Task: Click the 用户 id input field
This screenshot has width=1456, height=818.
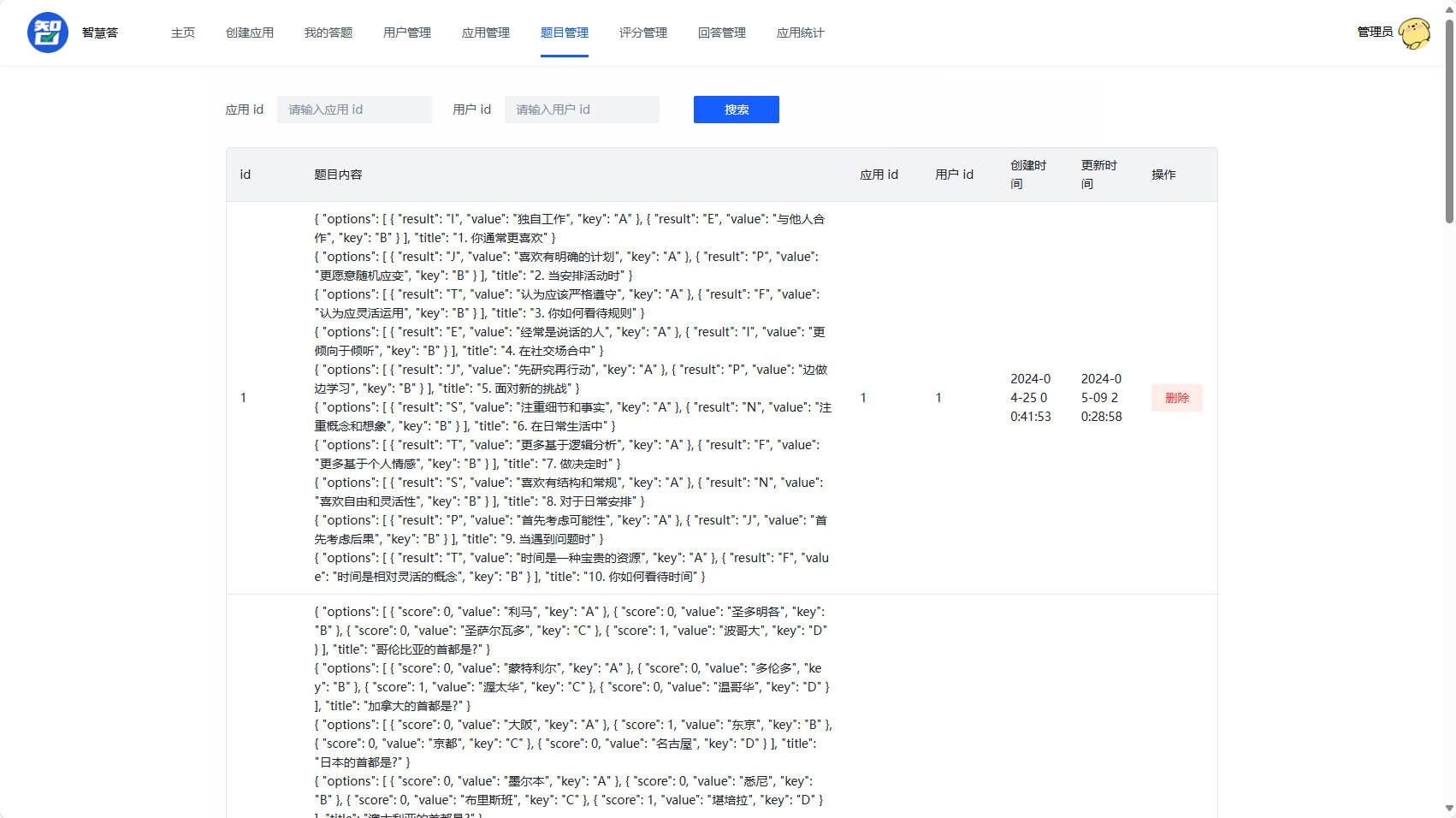Action: 582,109
